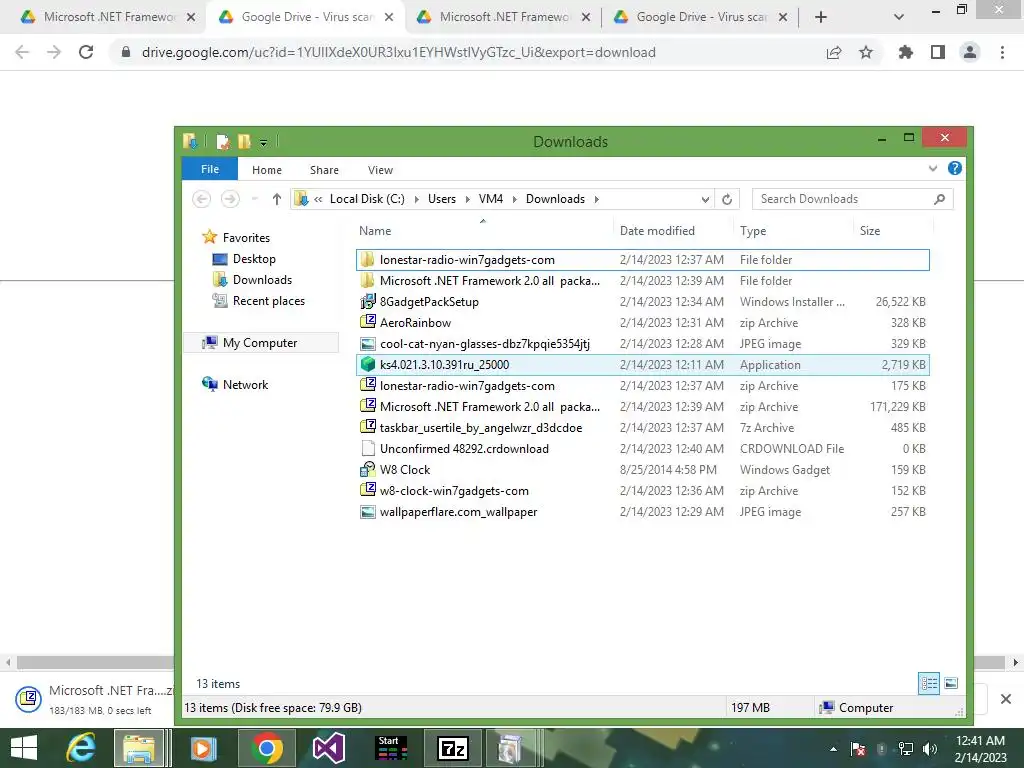1024x768 pixels.
Task: Switch to large thumbnails view icon
Action: (x=951, y=683)
